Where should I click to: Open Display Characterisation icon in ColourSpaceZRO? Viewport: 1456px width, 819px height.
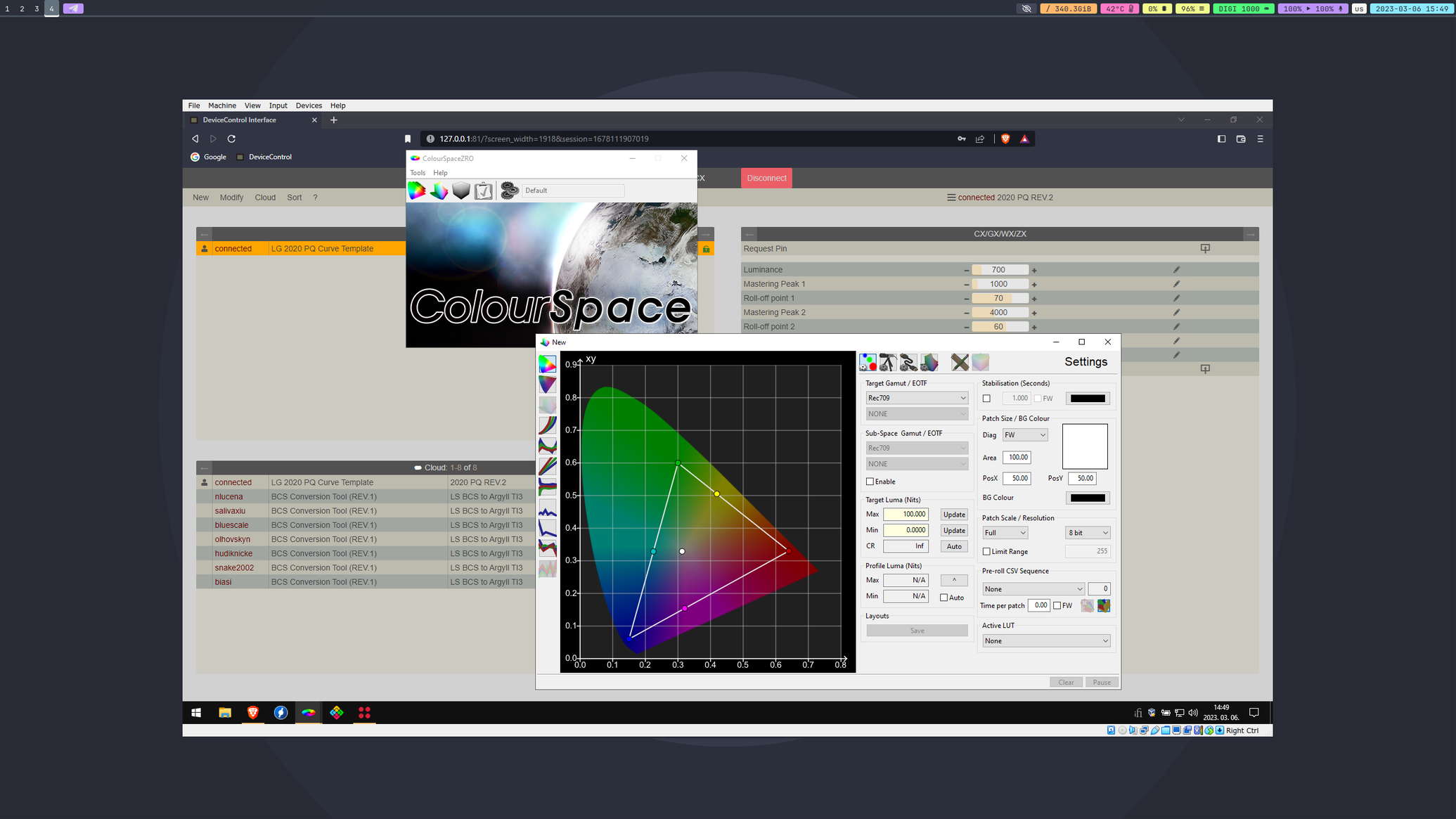[x=439, y=191]
